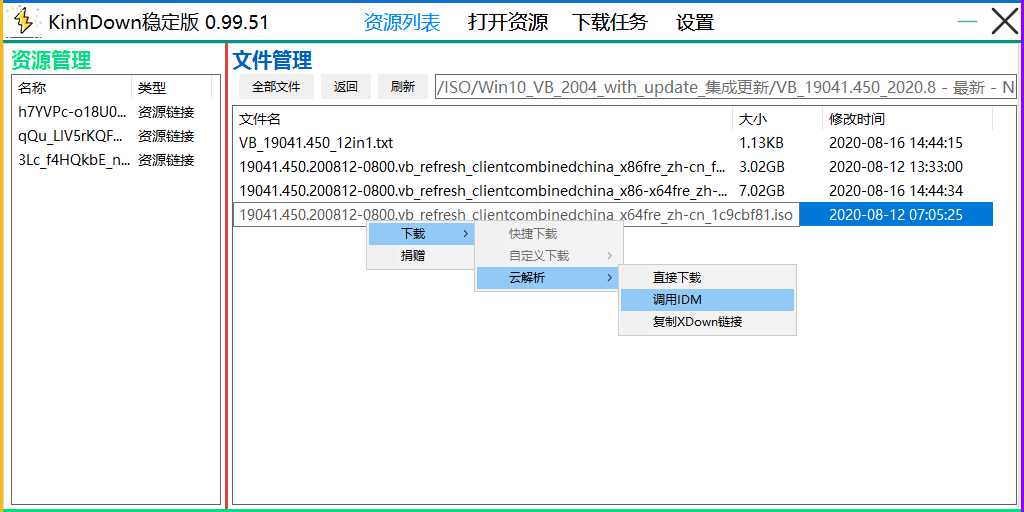Screen dimensions: 1024x512
Task: Select 直接下载 in the submenu
Action: (677, 278)
